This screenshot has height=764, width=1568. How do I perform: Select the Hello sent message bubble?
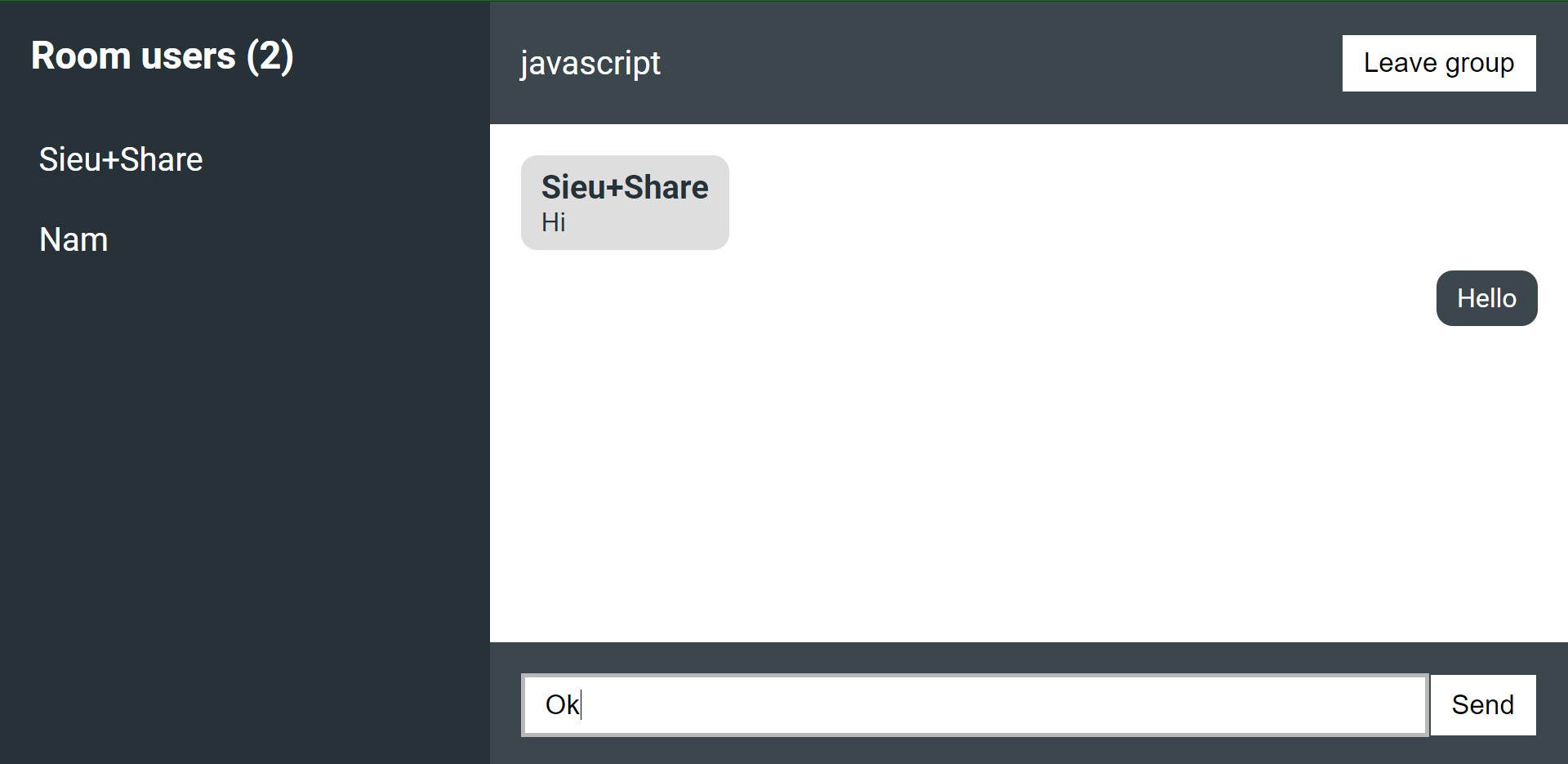1486,298
